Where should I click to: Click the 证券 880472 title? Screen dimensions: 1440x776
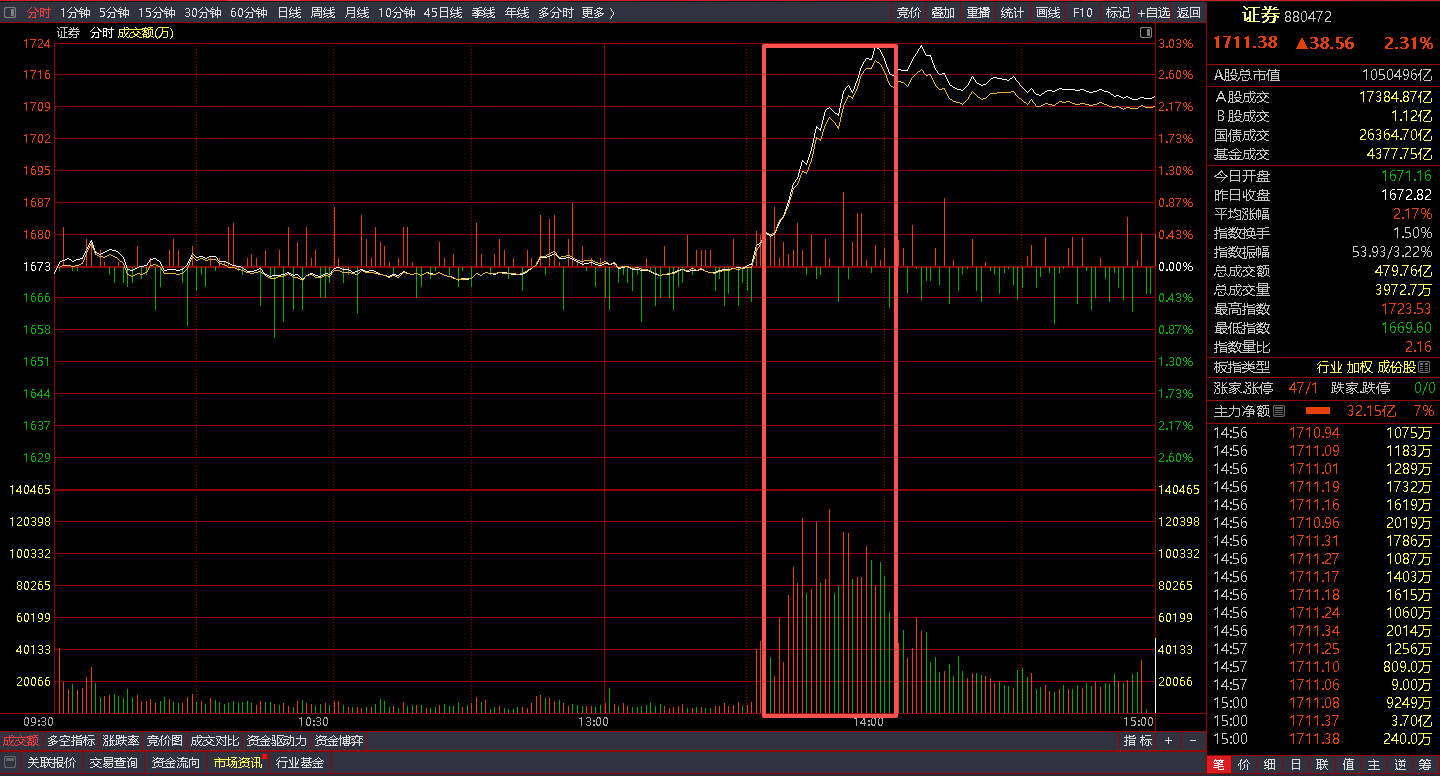pyautogui.click(x=1287, y=16)
